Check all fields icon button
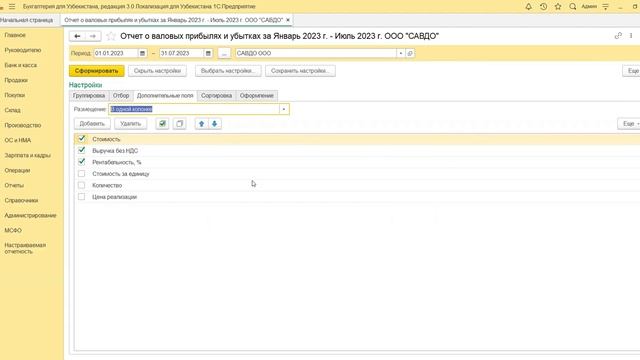The image size is (640, 360). click(x=162, y=124)
